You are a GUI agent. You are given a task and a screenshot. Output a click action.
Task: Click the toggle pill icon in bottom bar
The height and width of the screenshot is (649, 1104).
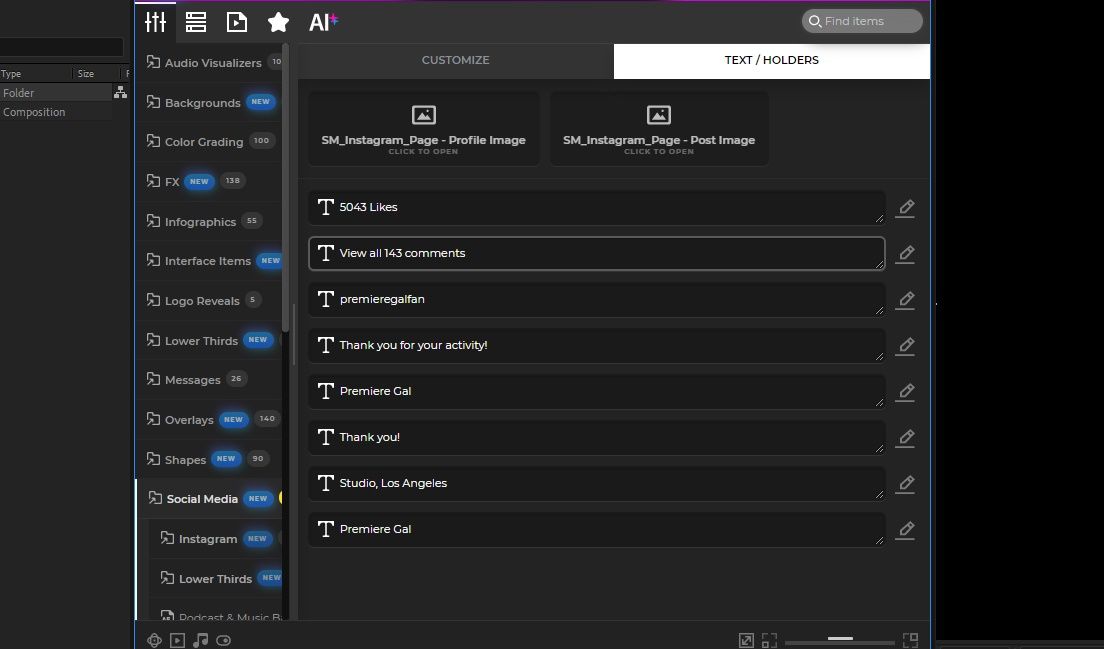point(223,640)
